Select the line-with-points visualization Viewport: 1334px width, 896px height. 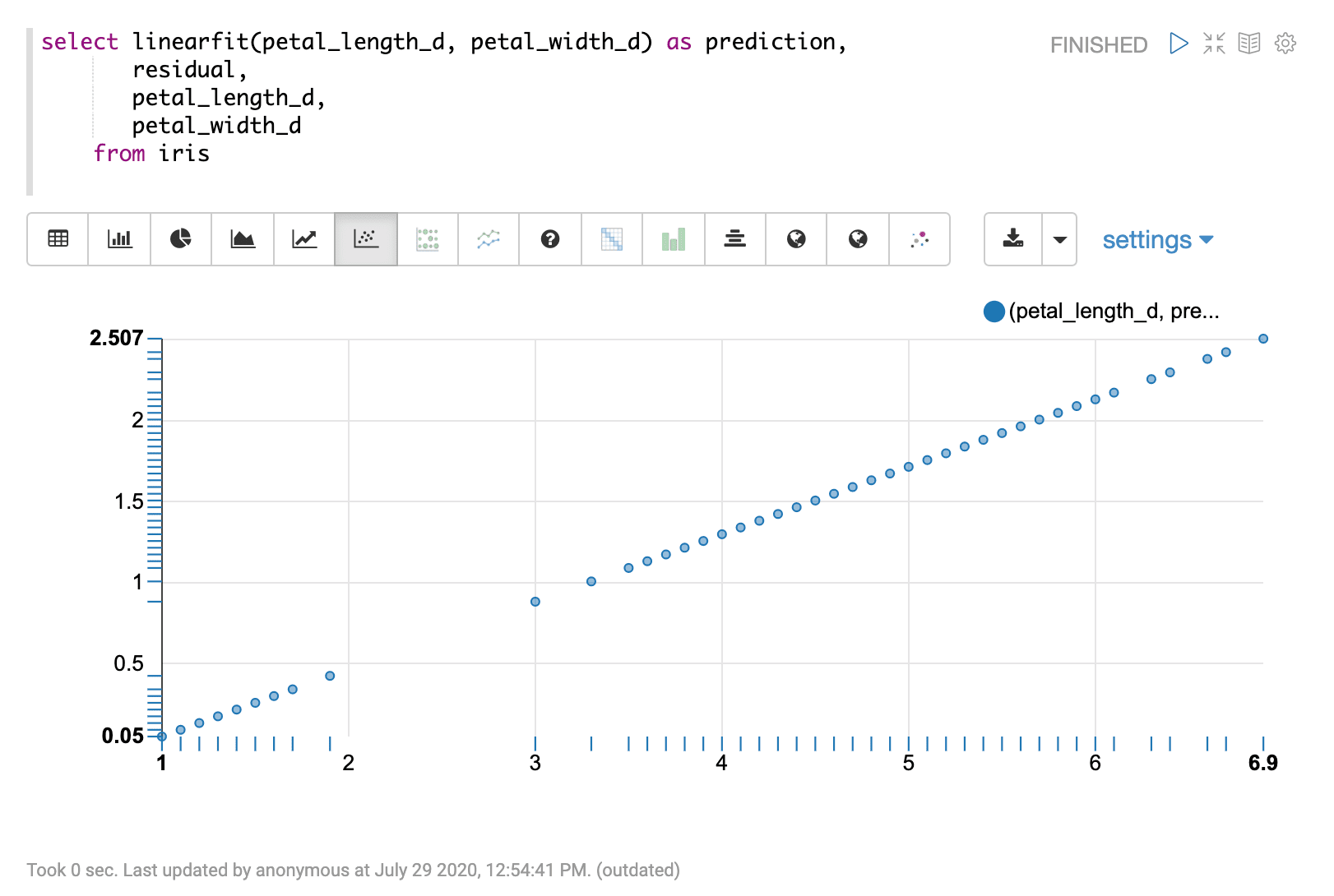coord(489,239)
